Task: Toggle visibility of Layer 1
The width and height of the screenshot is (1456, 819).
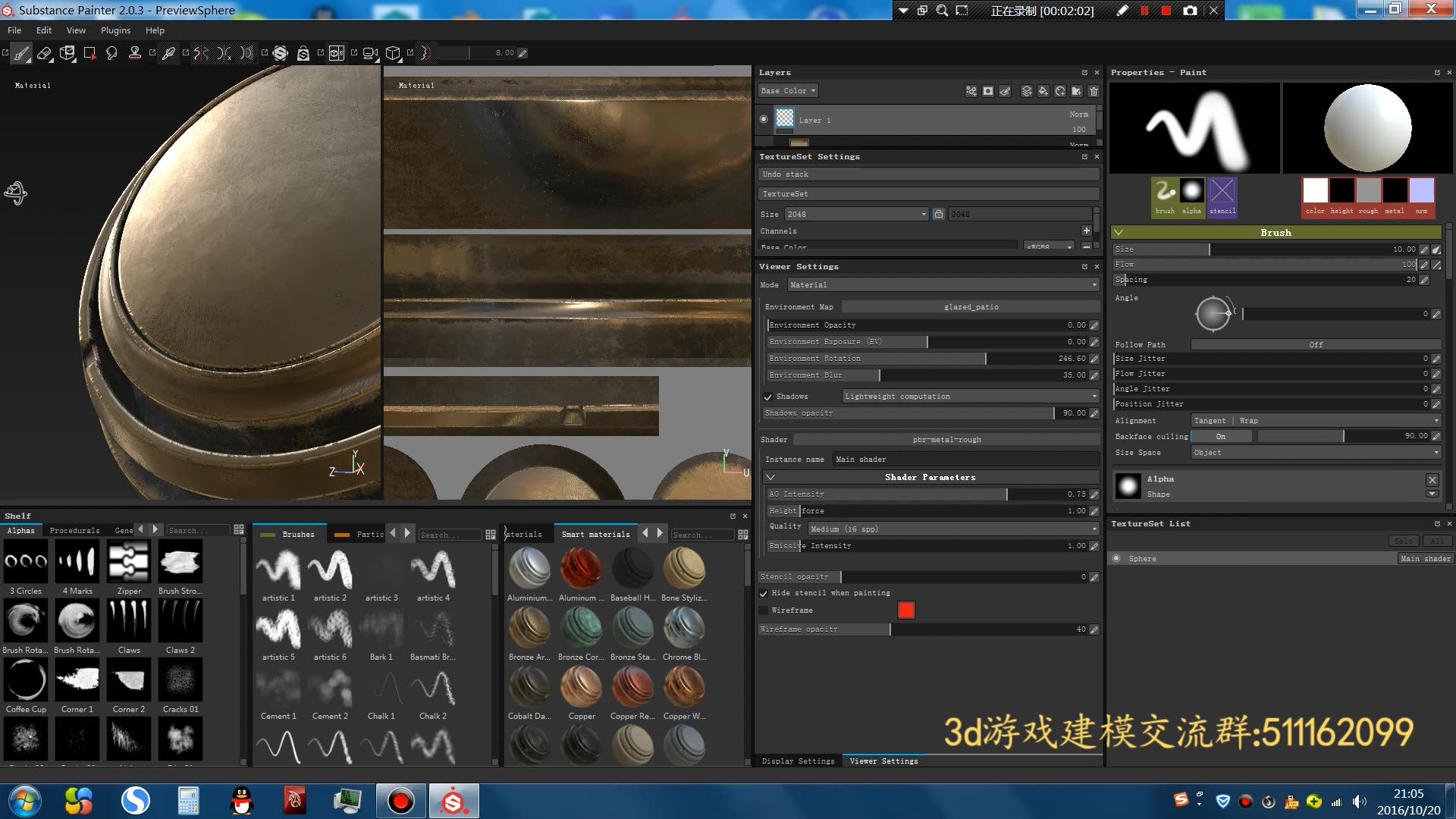Action: [764, 119]
